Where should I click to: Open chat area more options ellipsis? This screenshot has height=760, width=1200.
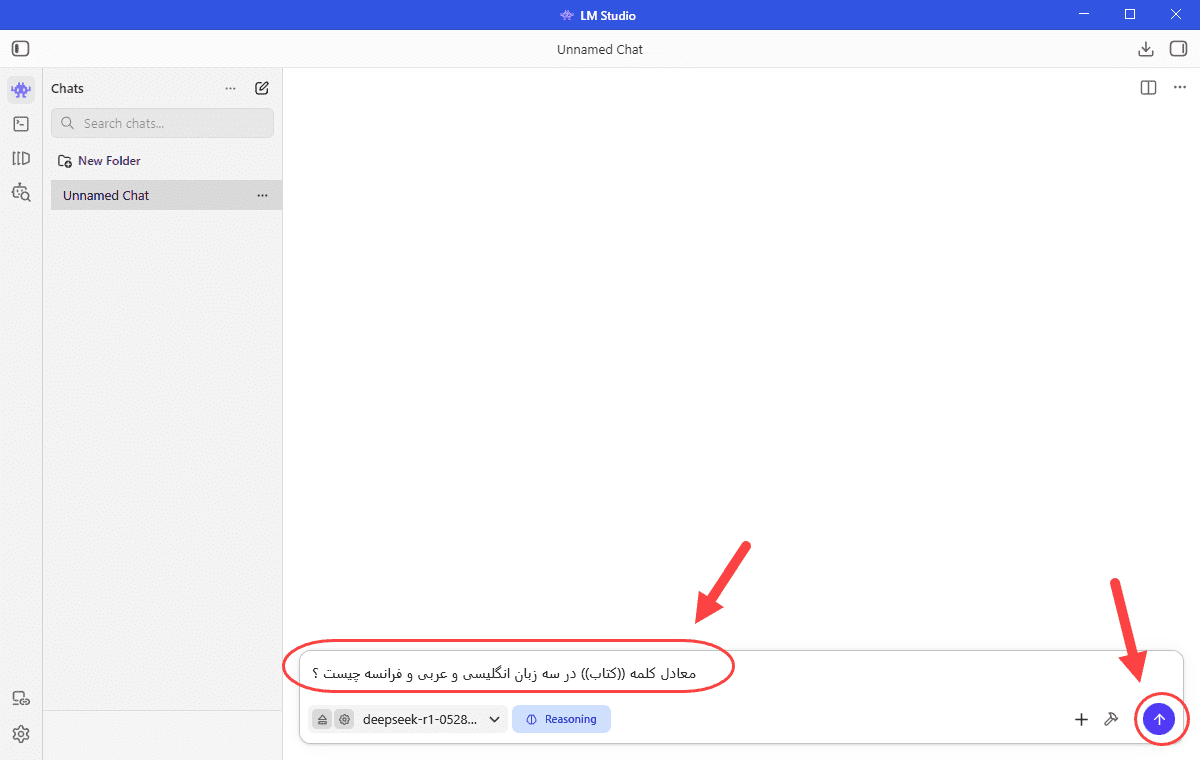coord(1179,88)
